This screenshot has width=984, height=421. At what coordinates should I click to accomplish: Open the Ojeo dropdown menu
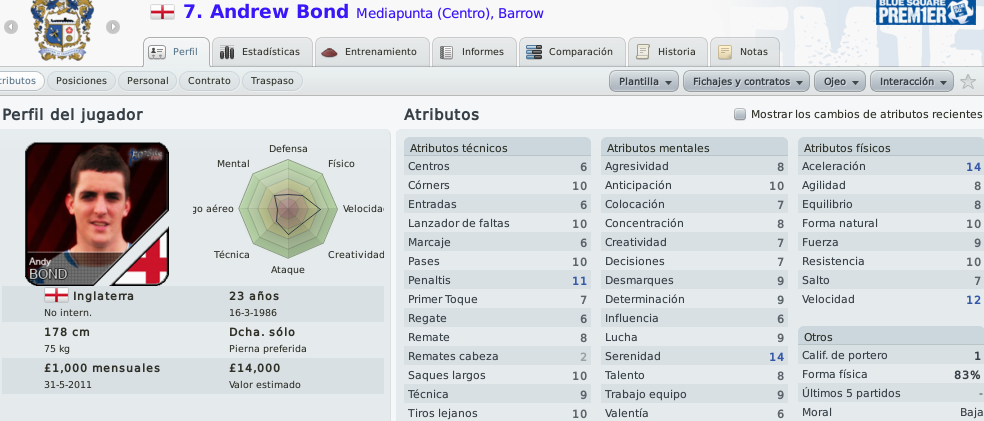pos(840,82)
